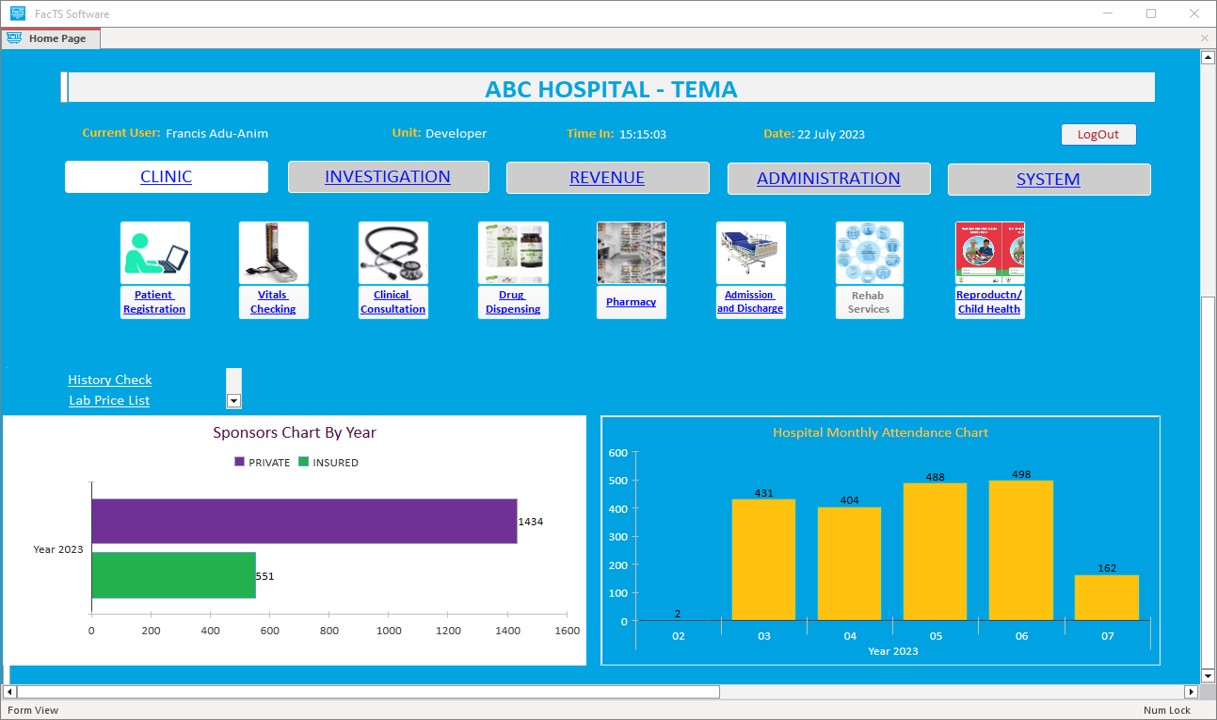Switch to the INVESTIGATION section

[x=388, y=177]
